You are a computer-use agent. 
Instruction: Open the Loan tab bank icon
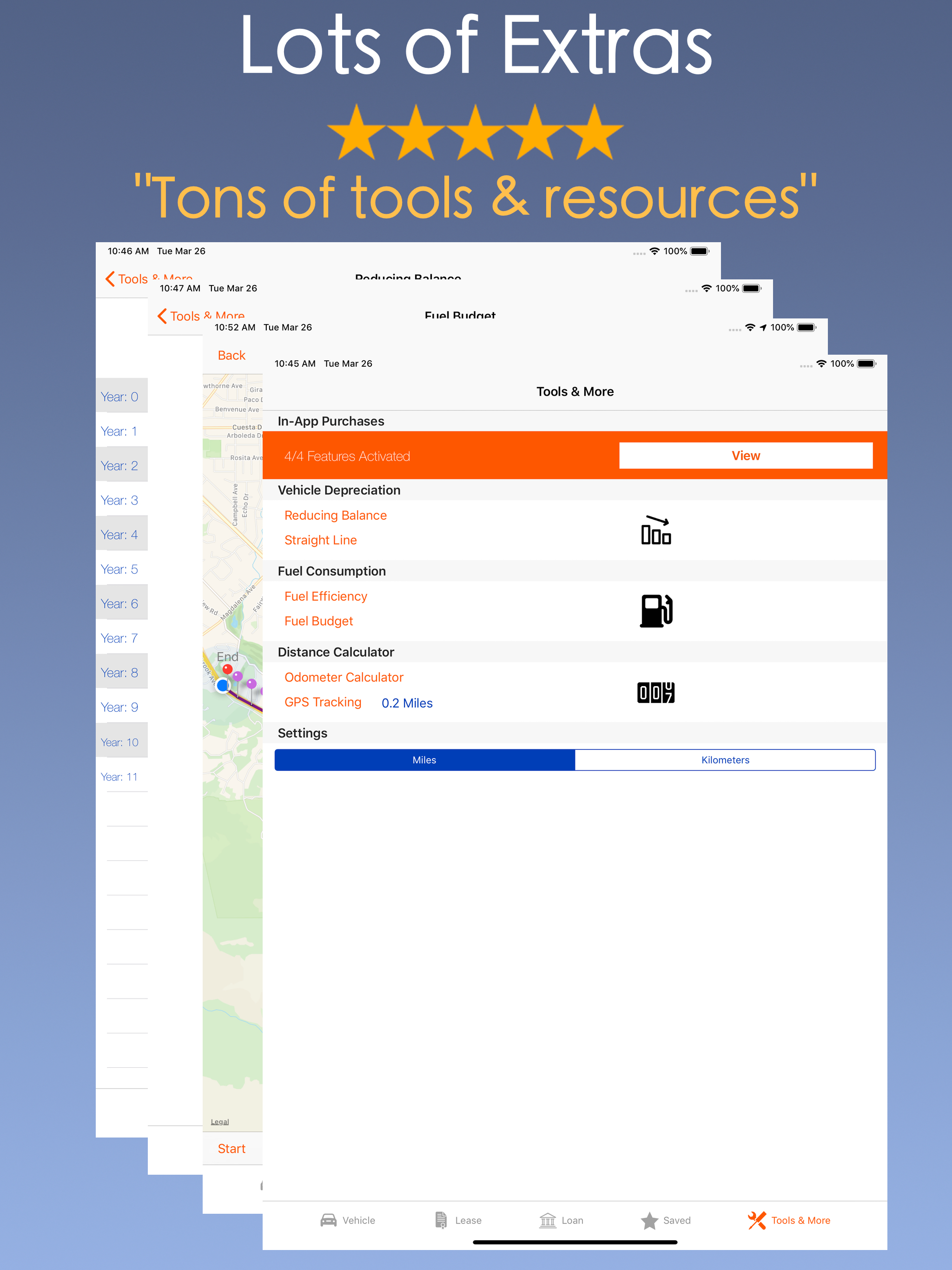pyautogui.click(x=548, y=1220)
